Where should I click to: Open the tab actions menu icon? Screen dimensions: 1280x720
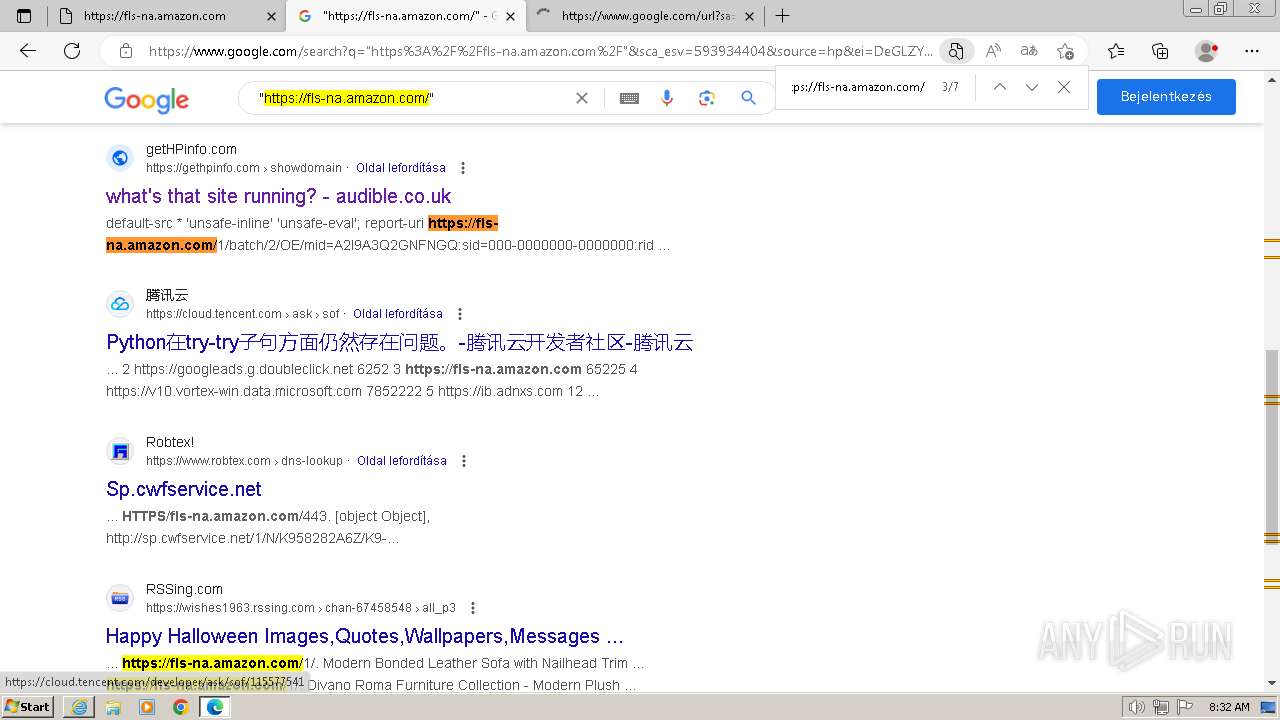24,16
